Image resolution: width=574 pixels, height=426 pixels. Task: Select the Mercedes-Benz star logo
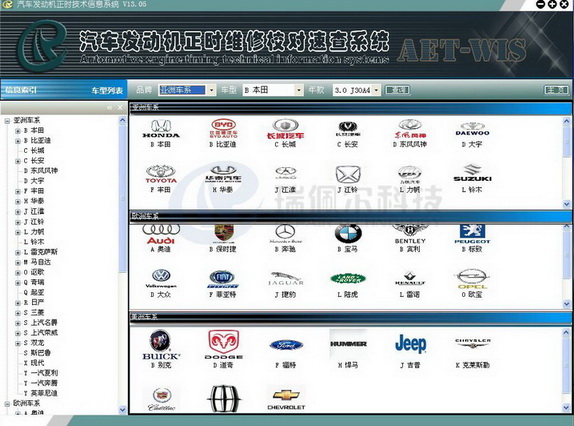pos(286,234)
